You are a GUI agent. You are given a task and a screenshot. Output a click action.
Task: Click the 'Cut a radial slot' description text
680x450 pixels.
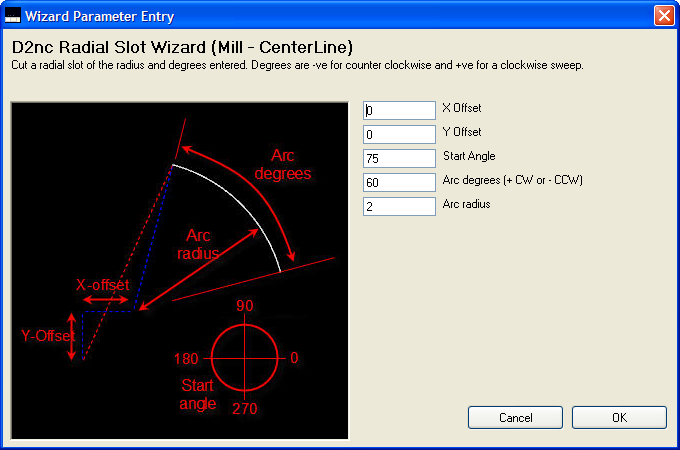click(297, 65)
